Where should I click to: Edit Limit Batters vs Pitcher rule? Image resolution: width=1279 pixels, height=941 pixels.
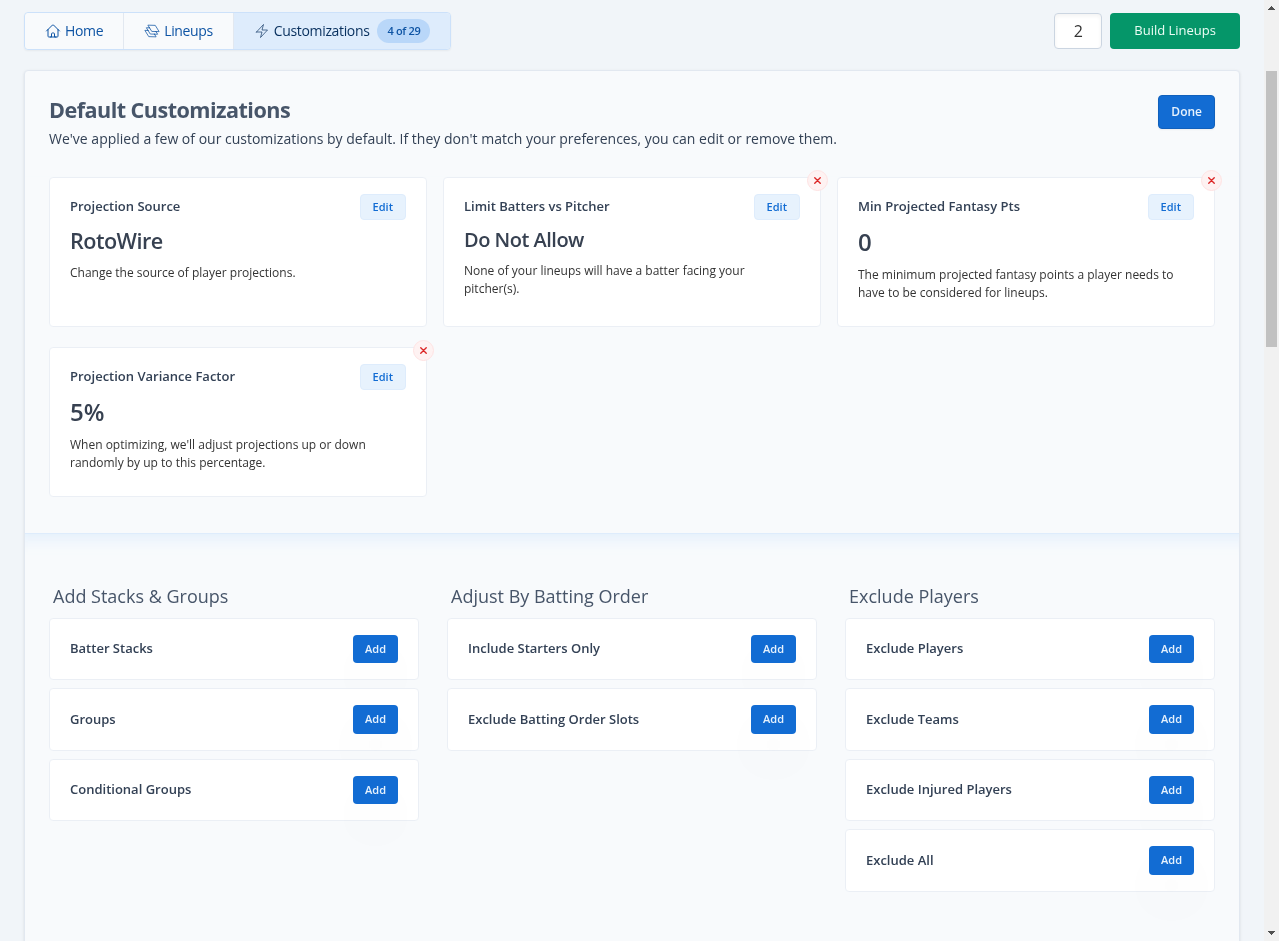(x=777, y=207)
